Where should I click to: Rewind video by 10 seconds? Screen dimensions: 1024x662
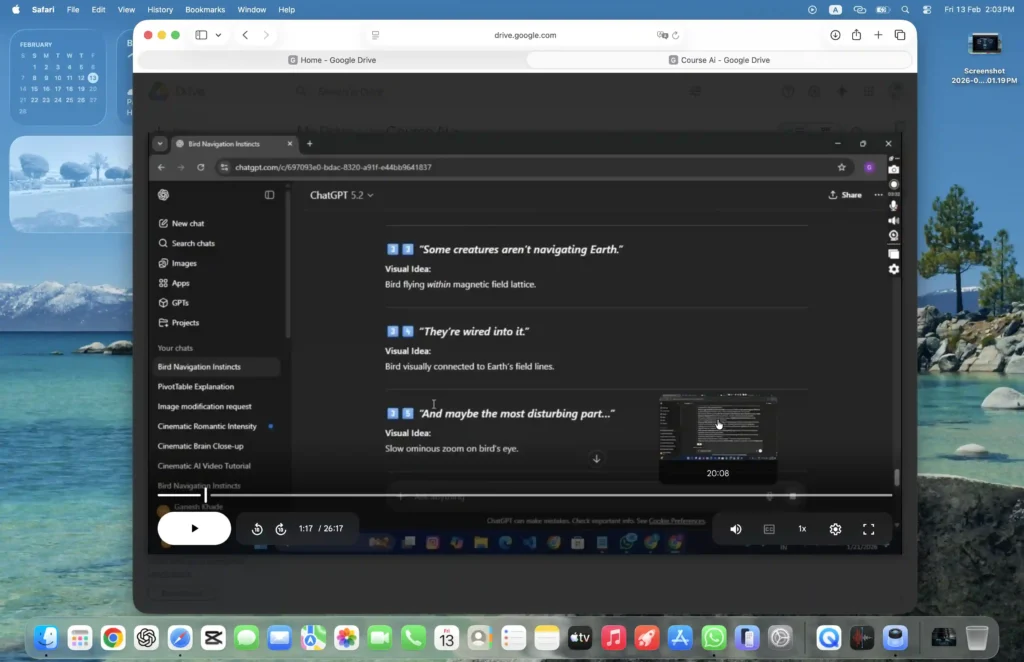[x=257, y=529]
